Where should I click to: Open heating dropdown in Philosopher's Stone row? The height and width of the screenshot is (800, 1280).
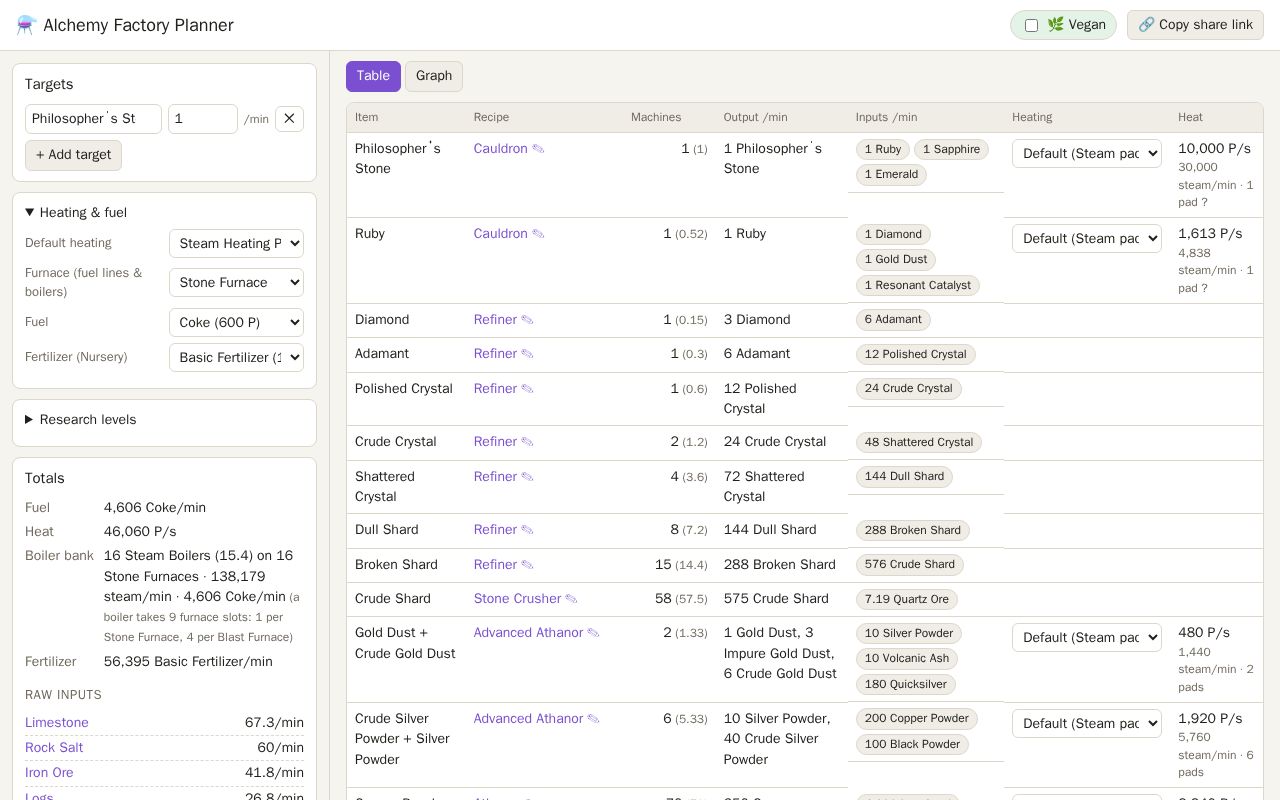coord(1087,153)
